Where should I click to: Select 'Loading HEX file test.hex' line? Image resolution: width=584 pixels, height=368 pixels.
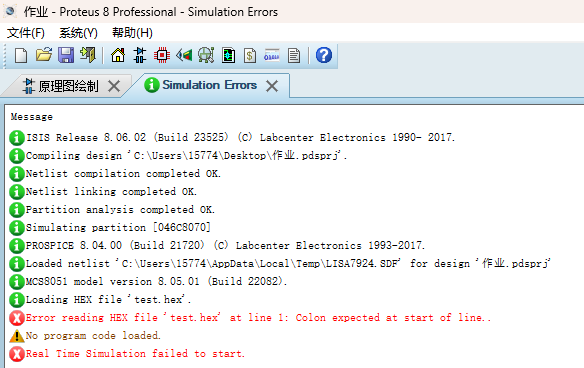click(108, 299)
